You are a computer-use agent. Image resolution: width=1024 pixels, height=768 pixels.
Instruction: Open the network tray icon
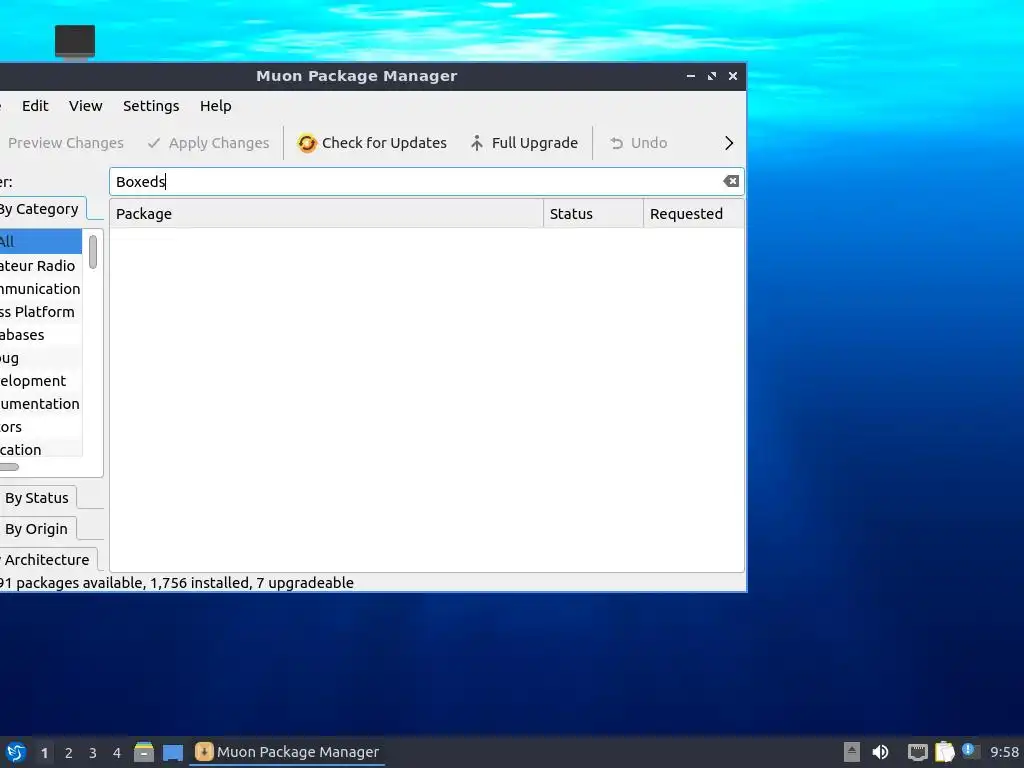click(x=918, y=752)
